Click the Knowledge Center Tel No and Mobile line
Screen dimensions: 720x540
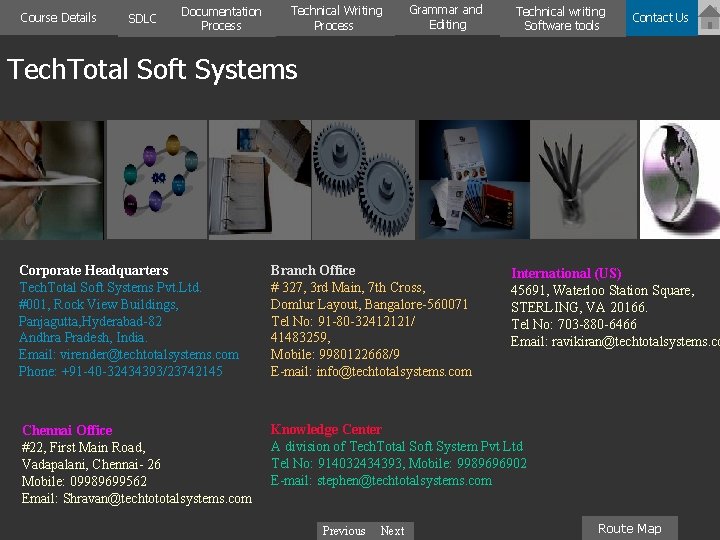399,463
